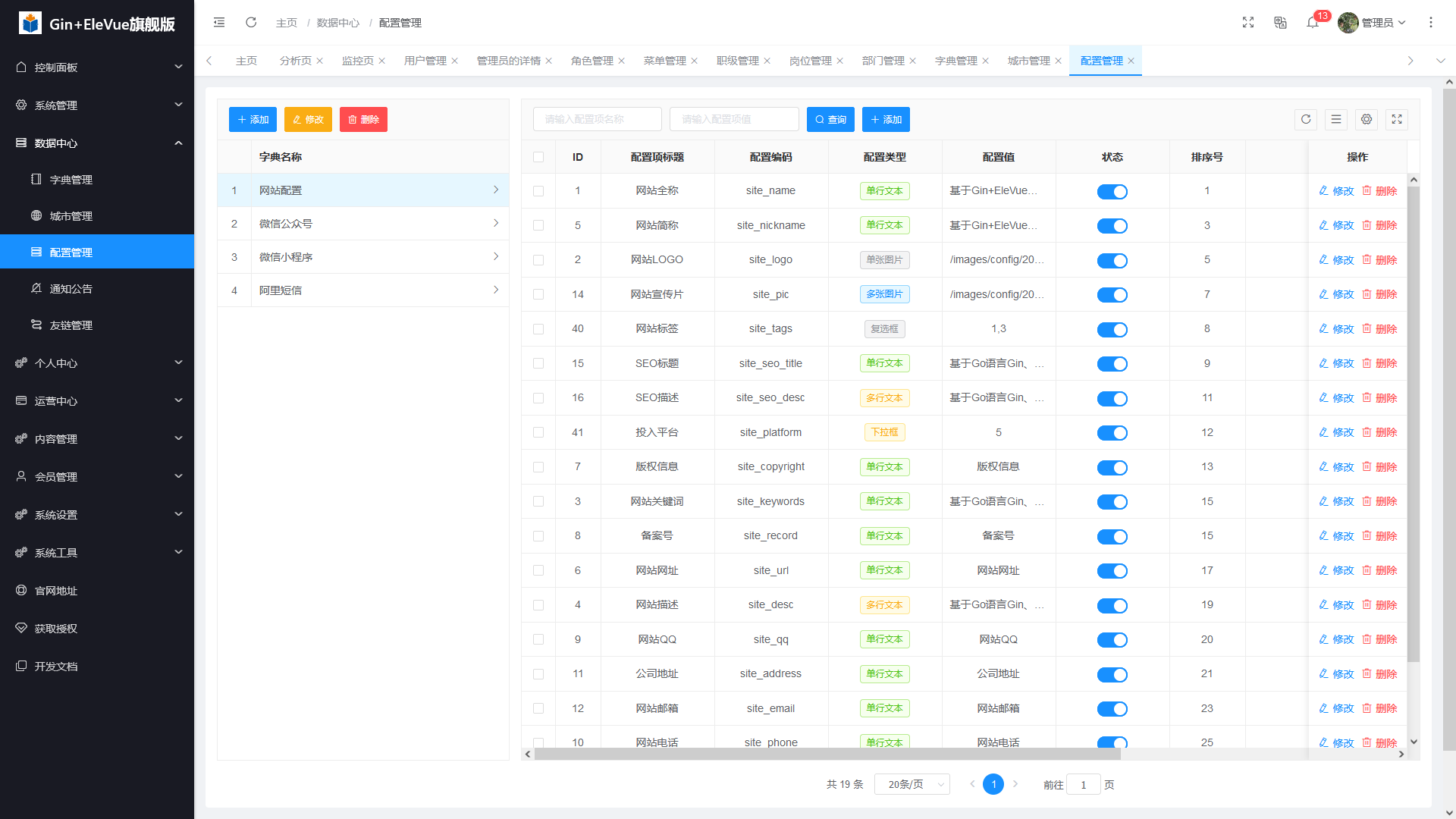Open table column settings gear icon

(1367, 119)
